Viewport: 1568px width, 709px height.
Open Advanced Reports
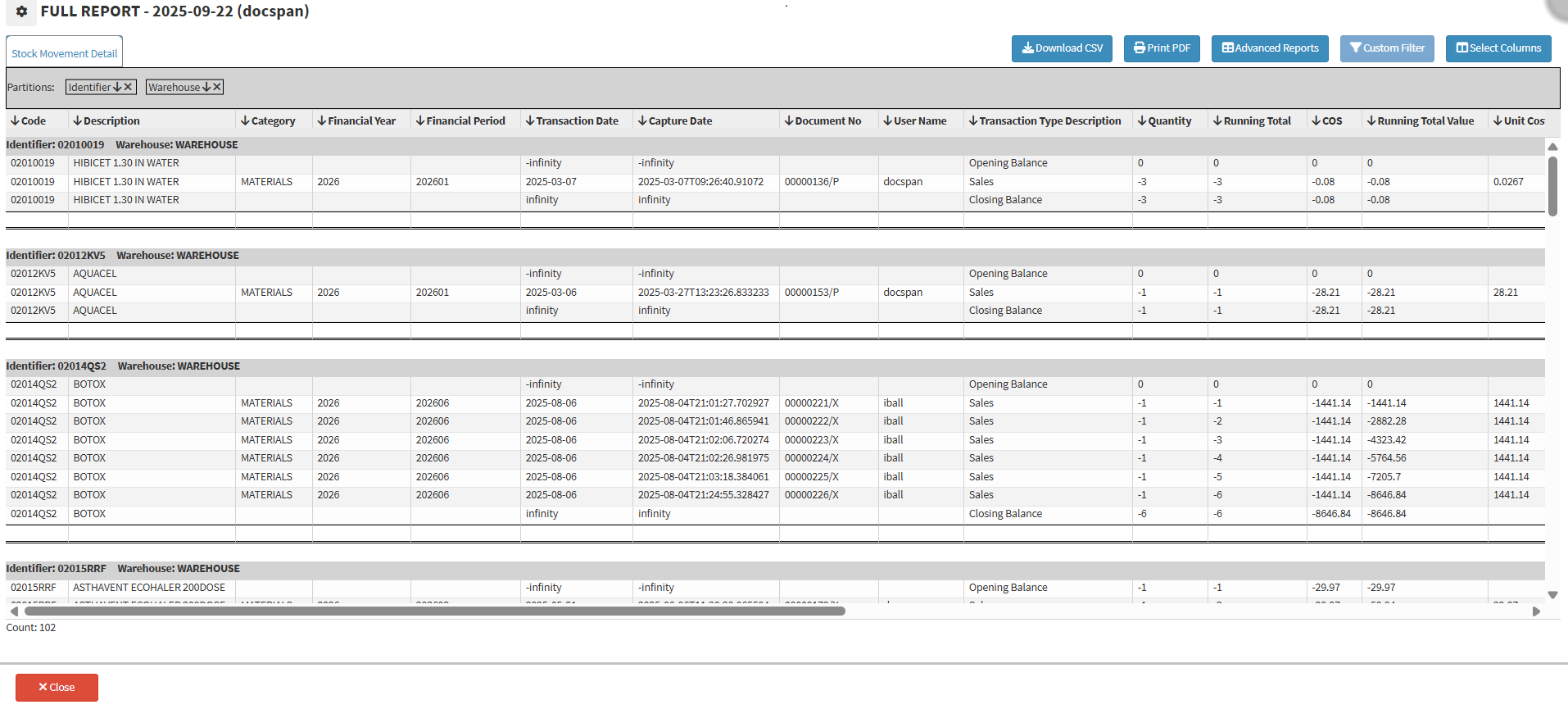(1270, 48)
